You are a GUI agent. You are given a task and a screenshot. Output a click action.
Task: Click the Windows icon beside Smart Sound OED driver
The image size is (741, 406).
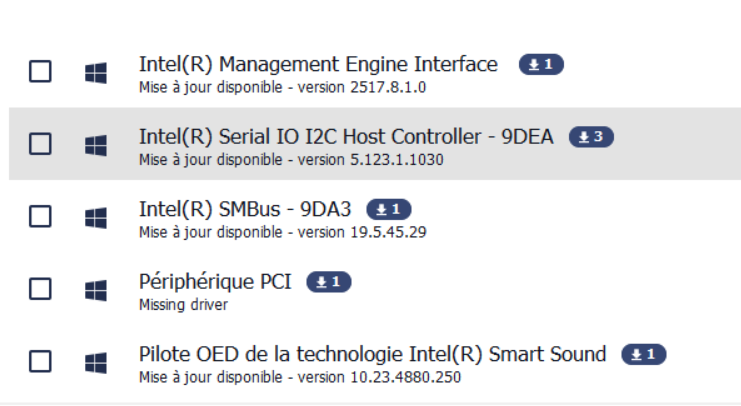tap(96, 363)
